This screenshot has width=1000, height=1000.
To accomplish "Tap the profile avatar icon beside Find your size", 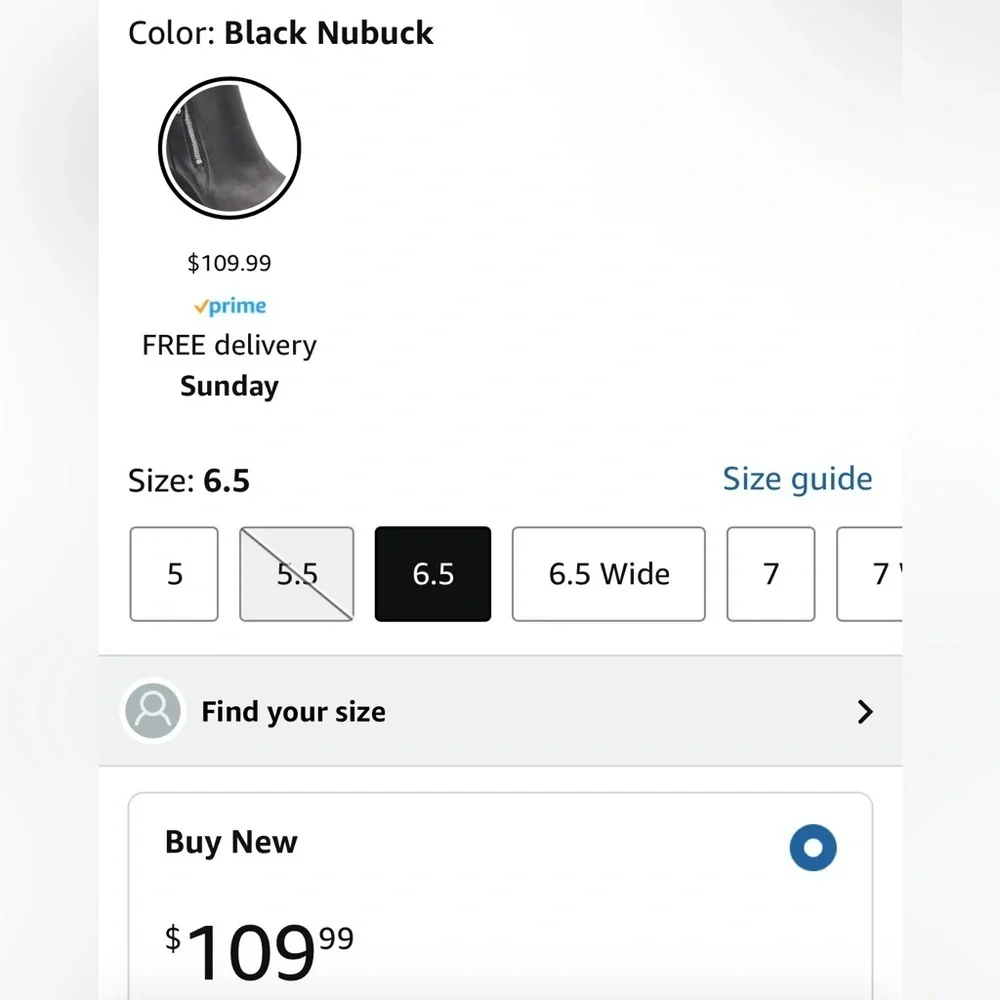I will pyautogui.click(x=153, y=710).
